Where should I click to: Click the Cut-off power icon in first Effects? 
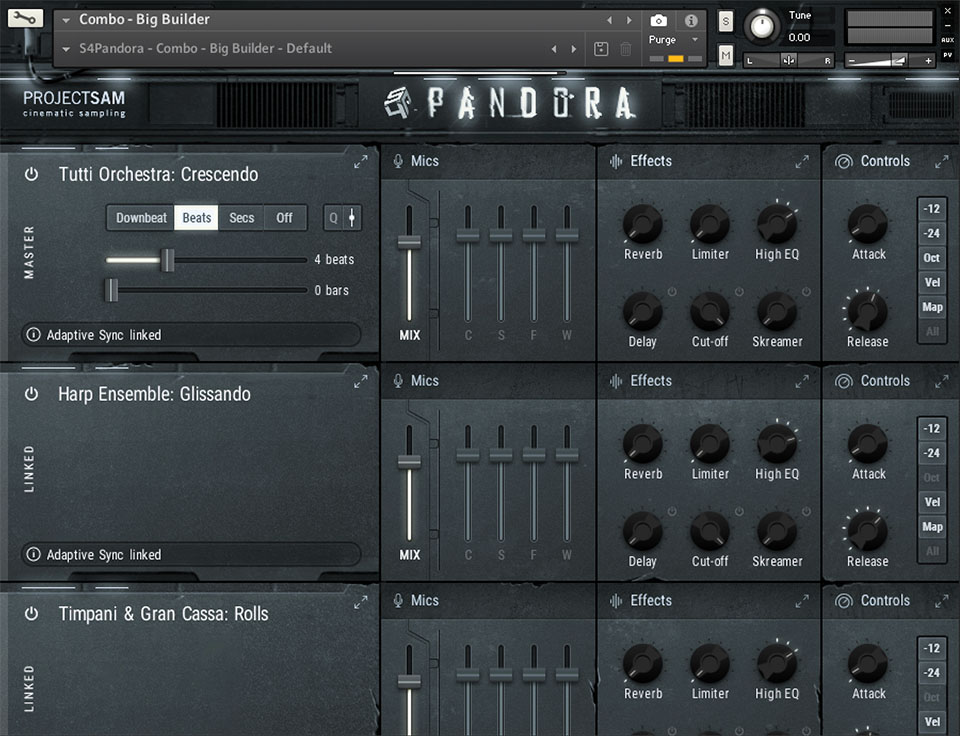tap(739, 292)
